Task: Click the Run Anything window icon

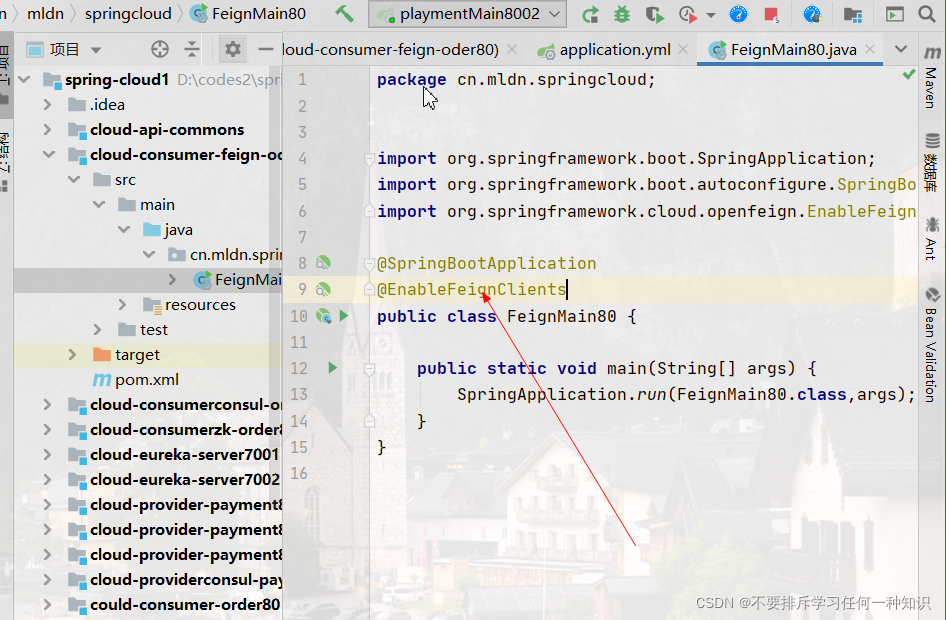Action: click(894, 14)
